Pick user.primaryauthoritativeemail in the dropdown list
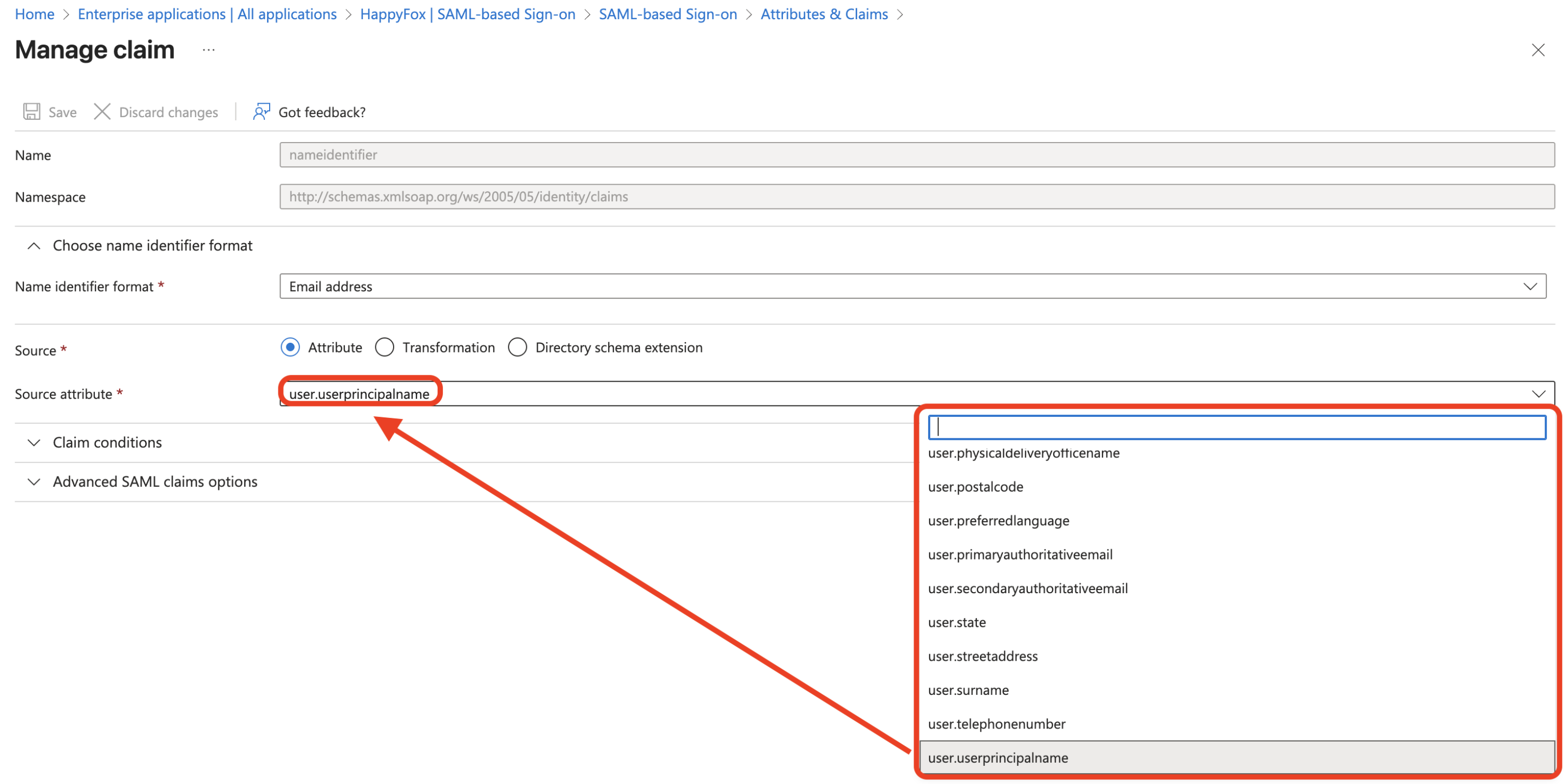 1020,555
